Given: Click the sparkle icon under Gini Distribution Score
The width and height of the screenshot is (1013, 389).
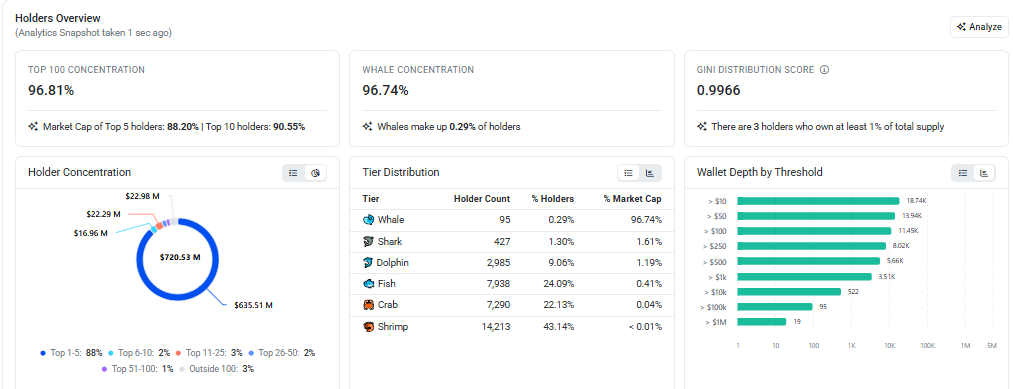Looking at the screenshot, I should coord(702,127).
